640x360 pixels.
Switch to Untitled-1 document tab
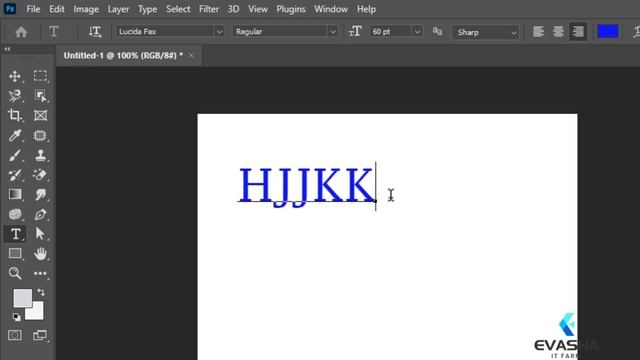coord(123,56)
